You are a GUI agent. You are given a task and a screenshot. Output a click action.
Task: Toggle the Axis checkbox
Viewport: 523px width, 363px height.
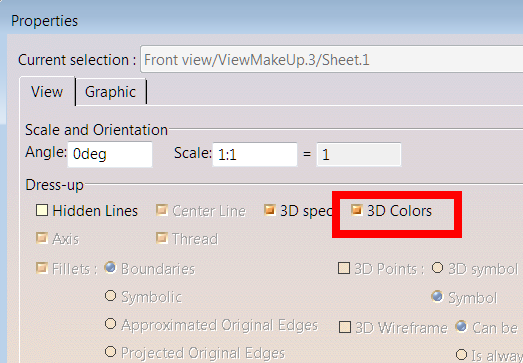tap(42, 239)
